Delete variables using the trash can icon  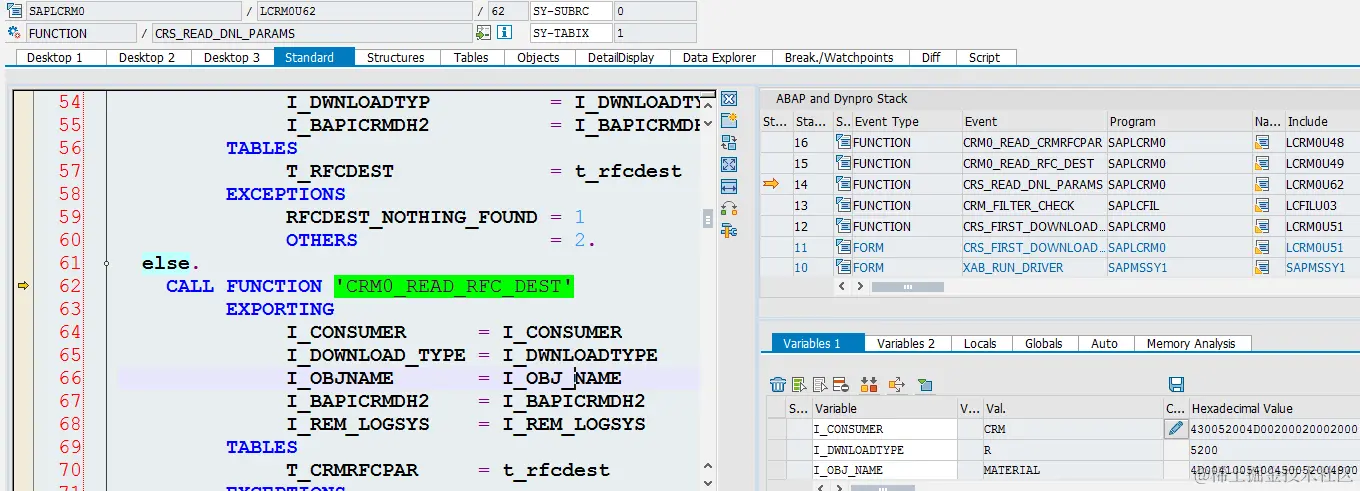tap(777, 385)
